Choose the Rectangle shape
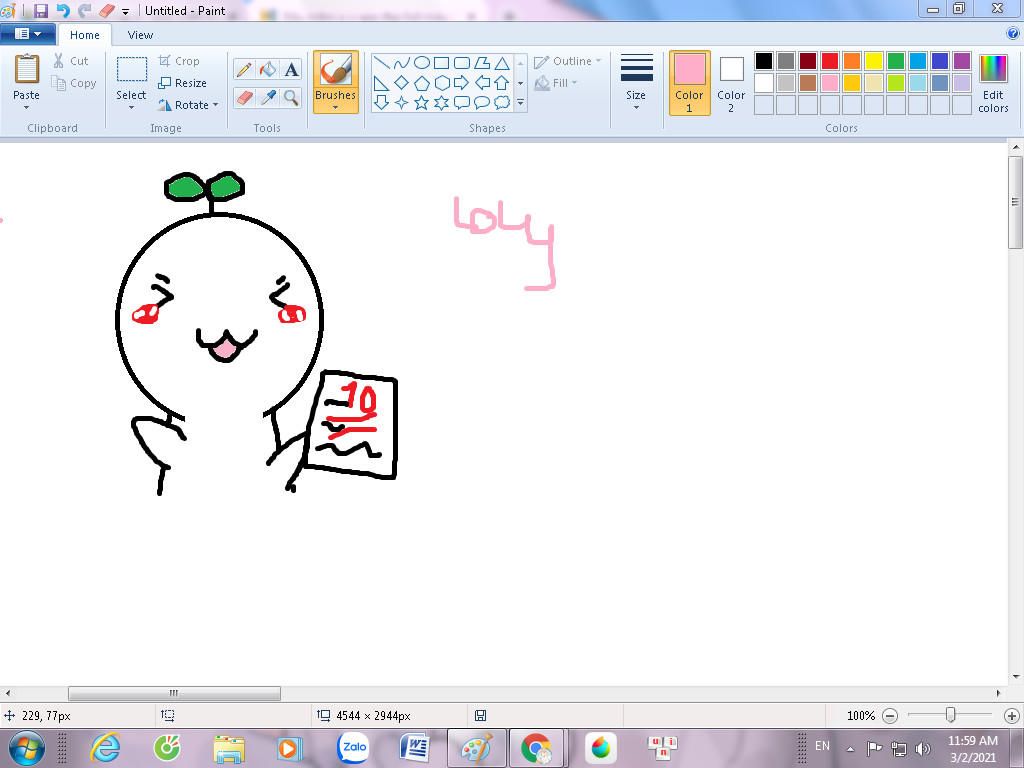The image size is (1024, 768). [441, 63]
